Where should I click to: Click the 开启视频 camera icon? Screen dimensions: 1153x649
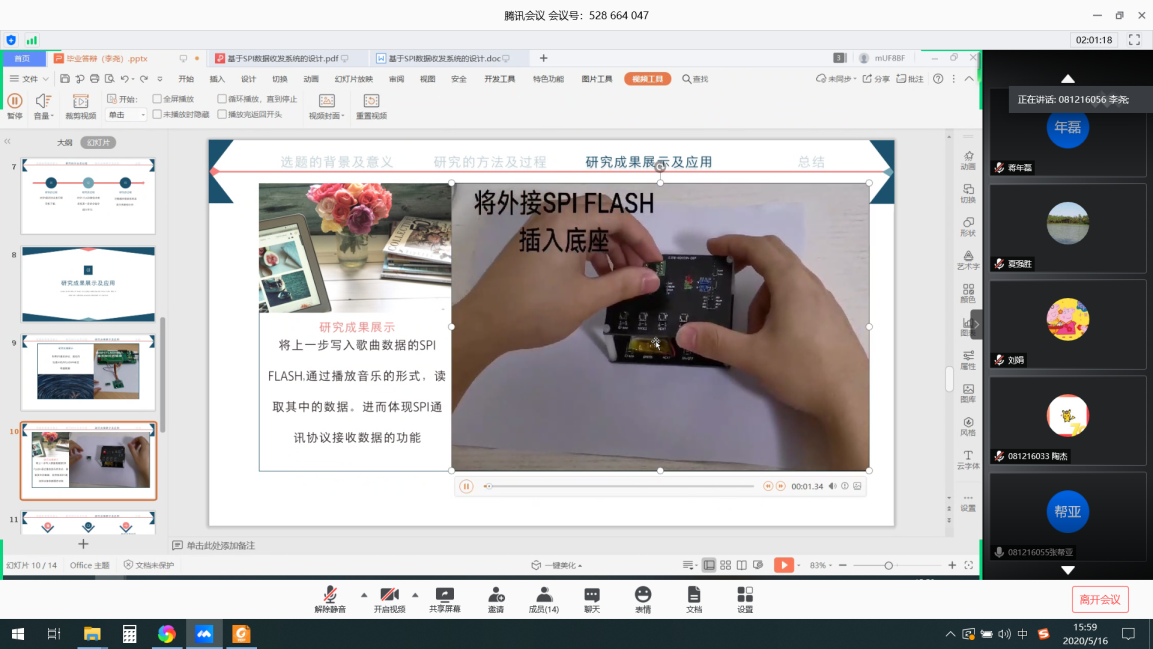click(x=389, y=594)
